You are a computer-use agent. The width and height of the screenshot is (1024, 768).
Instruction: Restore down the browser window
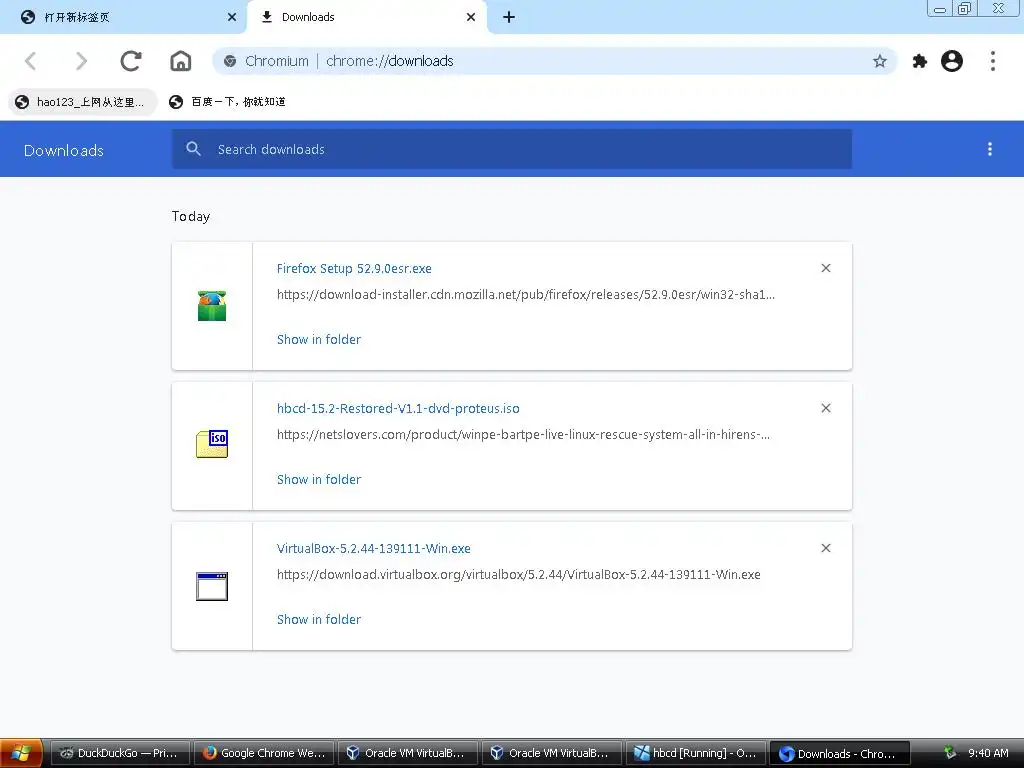(964, 8)
